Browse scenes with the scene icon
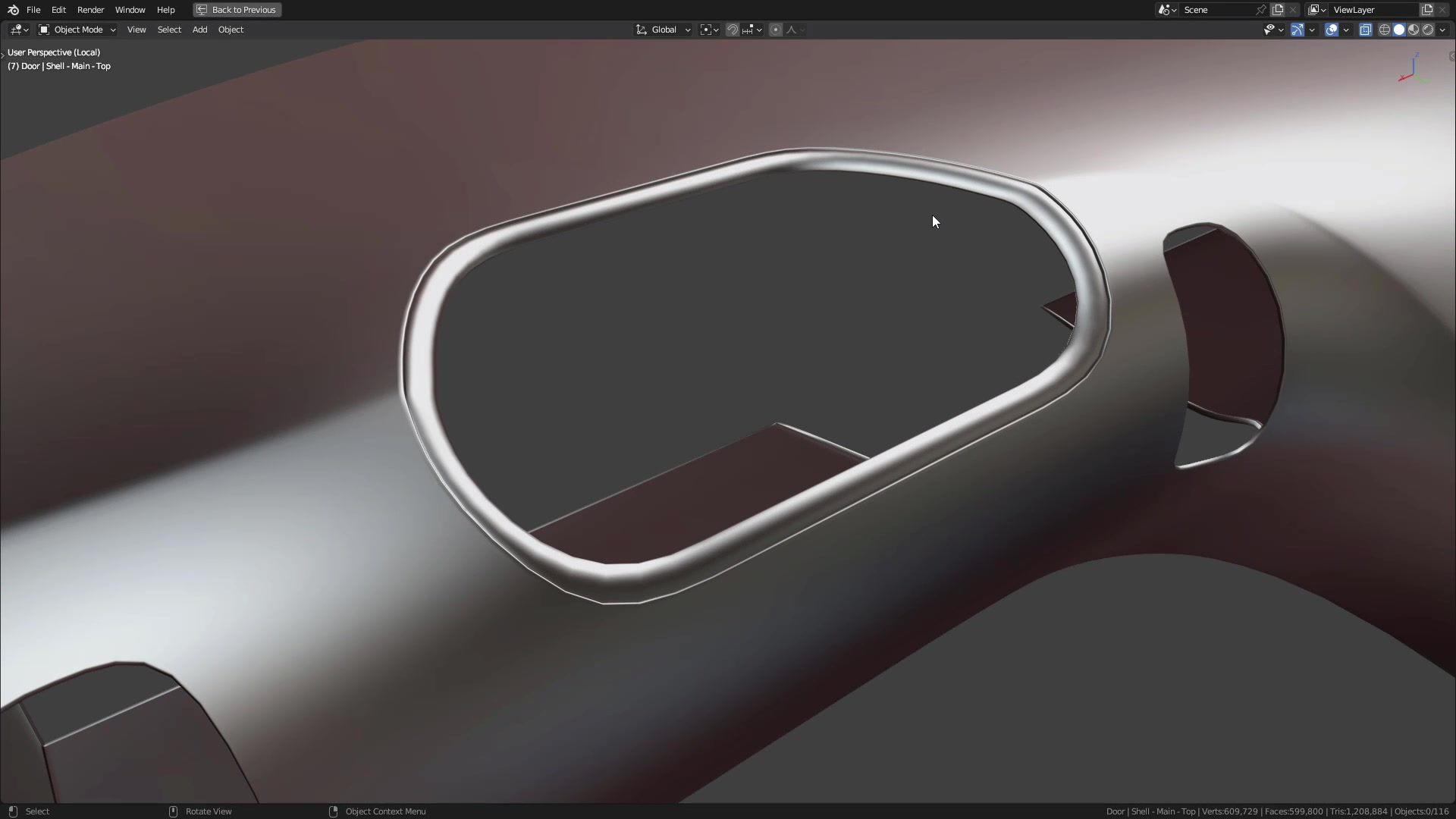This screenshot has width=1456, height=819. point(1166,10)
